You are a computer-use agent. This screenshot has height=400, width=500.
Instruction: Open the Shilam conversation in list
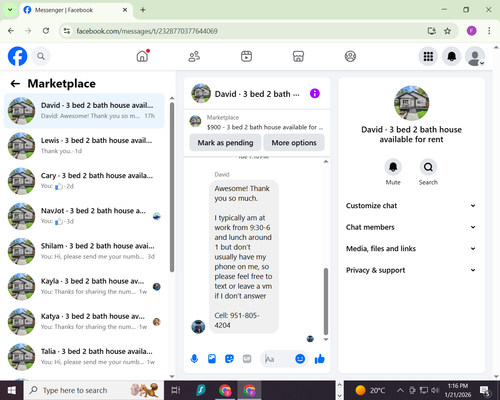pyautogui.click(x=84, y=251)
